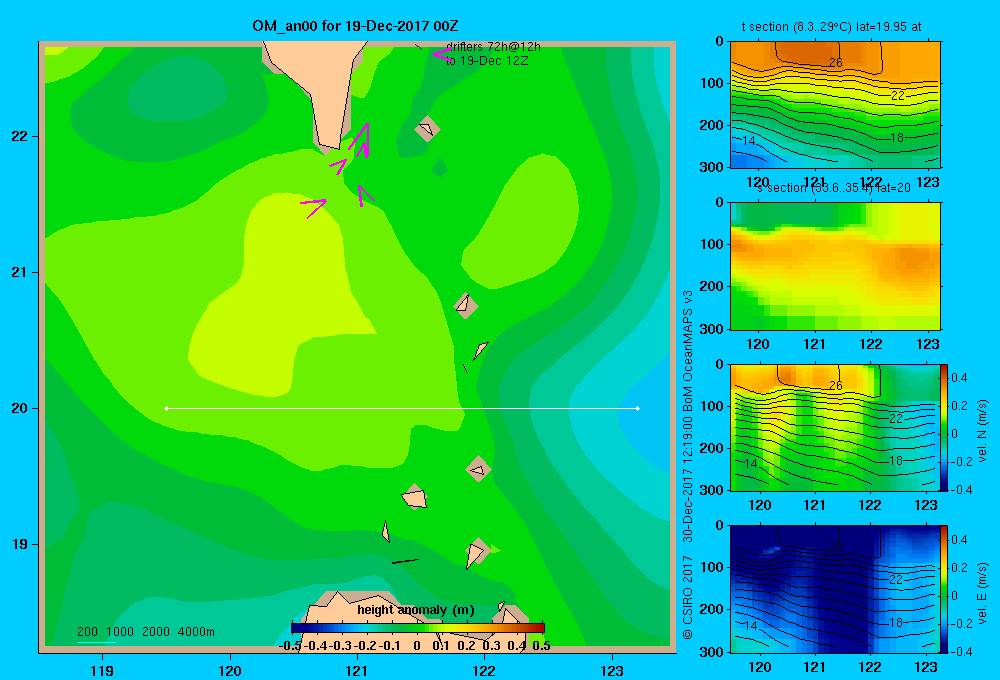Open the eastward velocity section plot
The image size is (1000, 680).
tap(835, 589)
